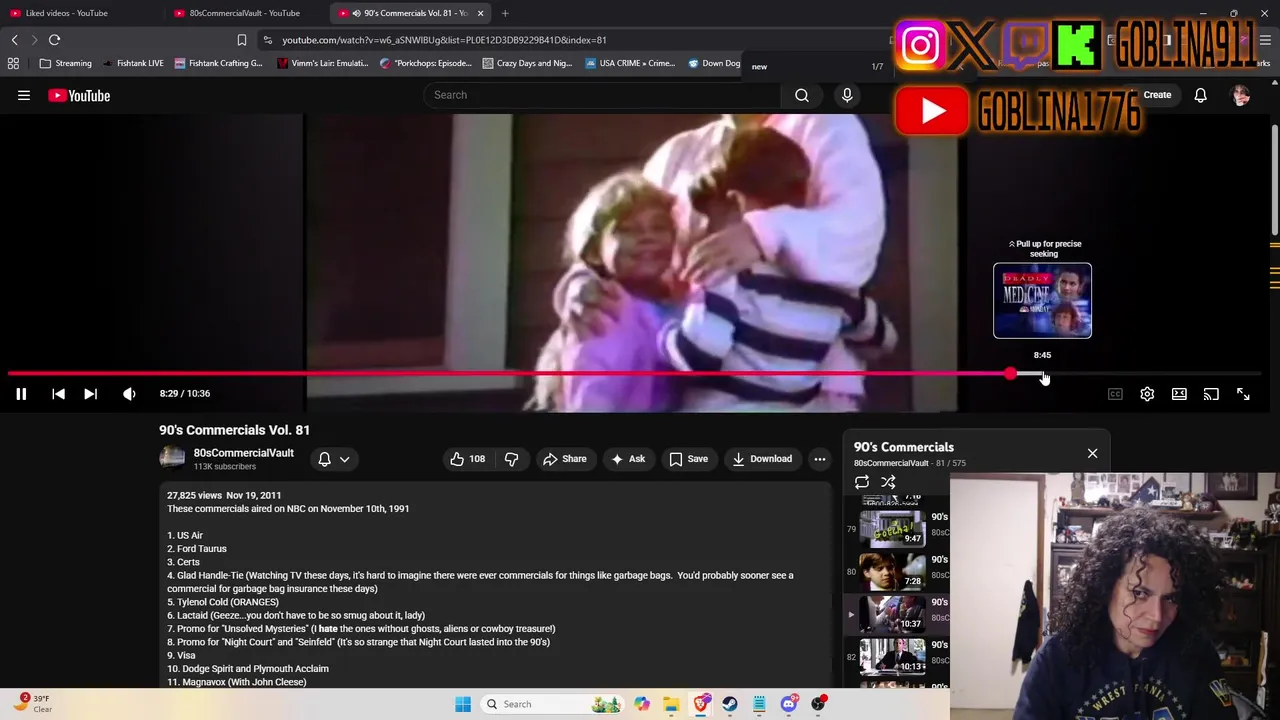The height and width of the screenshot is (720, 1280).
Task: Start voice search with the microphone
Action: [x=847, y=95]
